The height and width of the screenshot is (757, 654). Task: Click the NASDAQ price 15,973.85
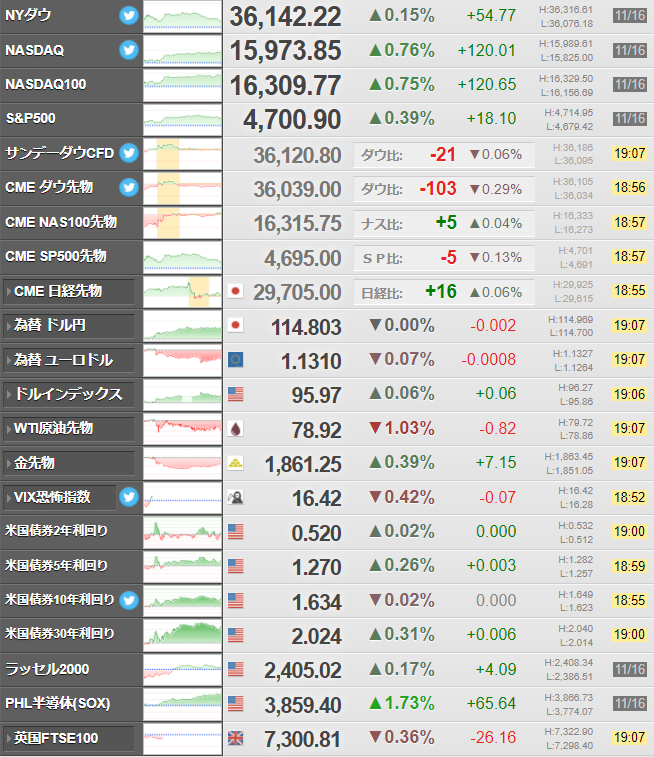[x=285, y=51]
